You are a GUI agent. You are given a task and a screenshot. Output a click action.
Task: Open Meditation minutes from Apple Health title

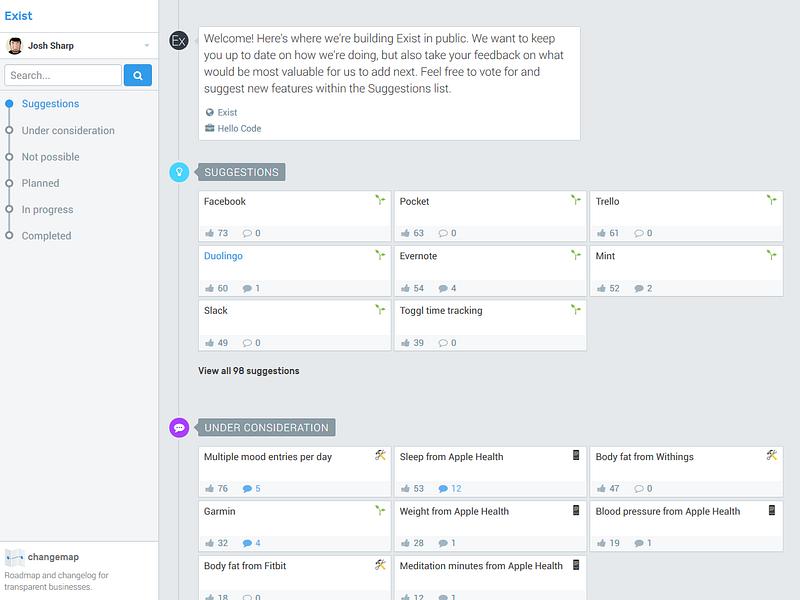pos(481,566)
